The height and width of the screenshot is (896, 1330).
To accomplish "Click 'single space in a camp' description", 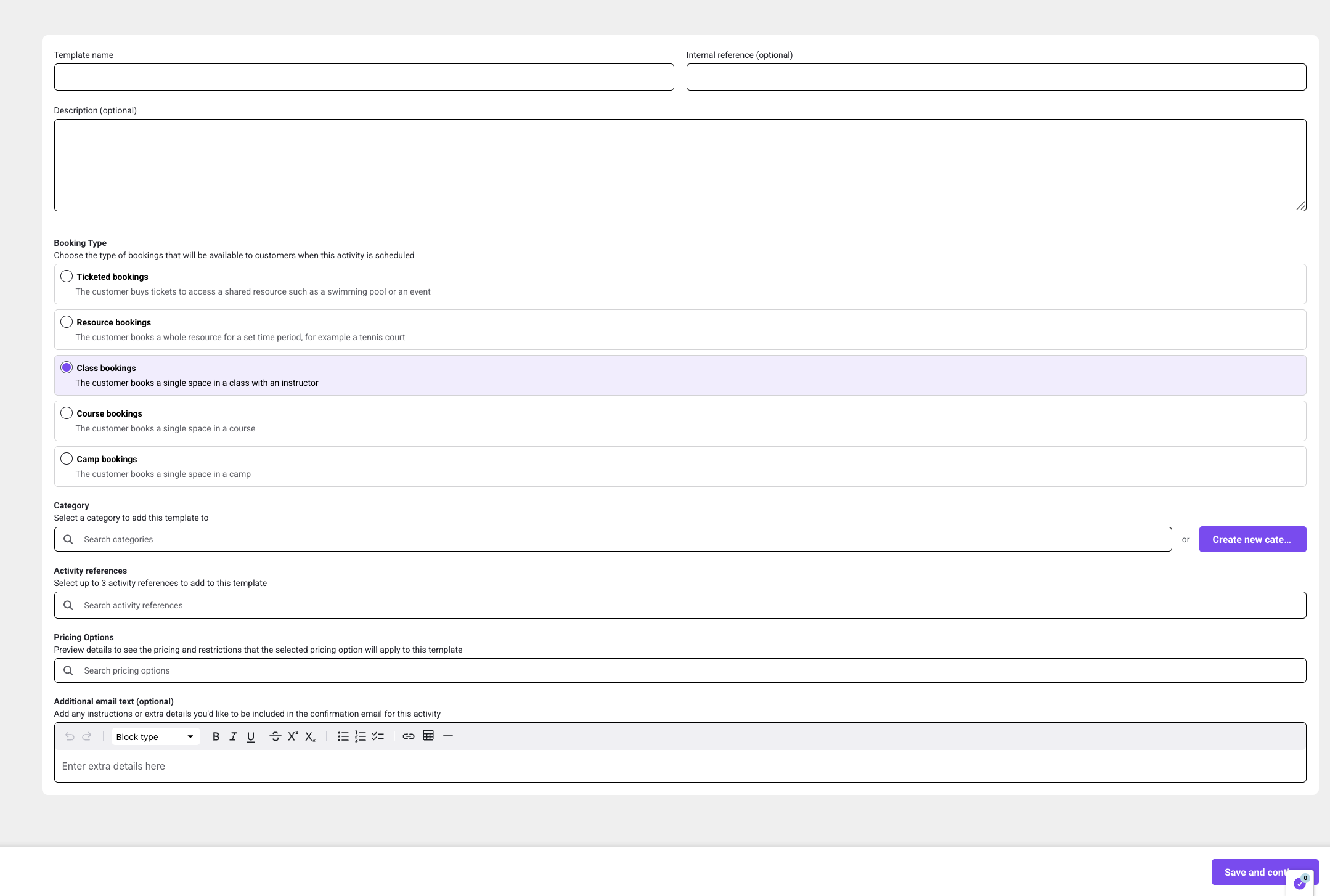I will pyautogui.click(x=163, y=474).
